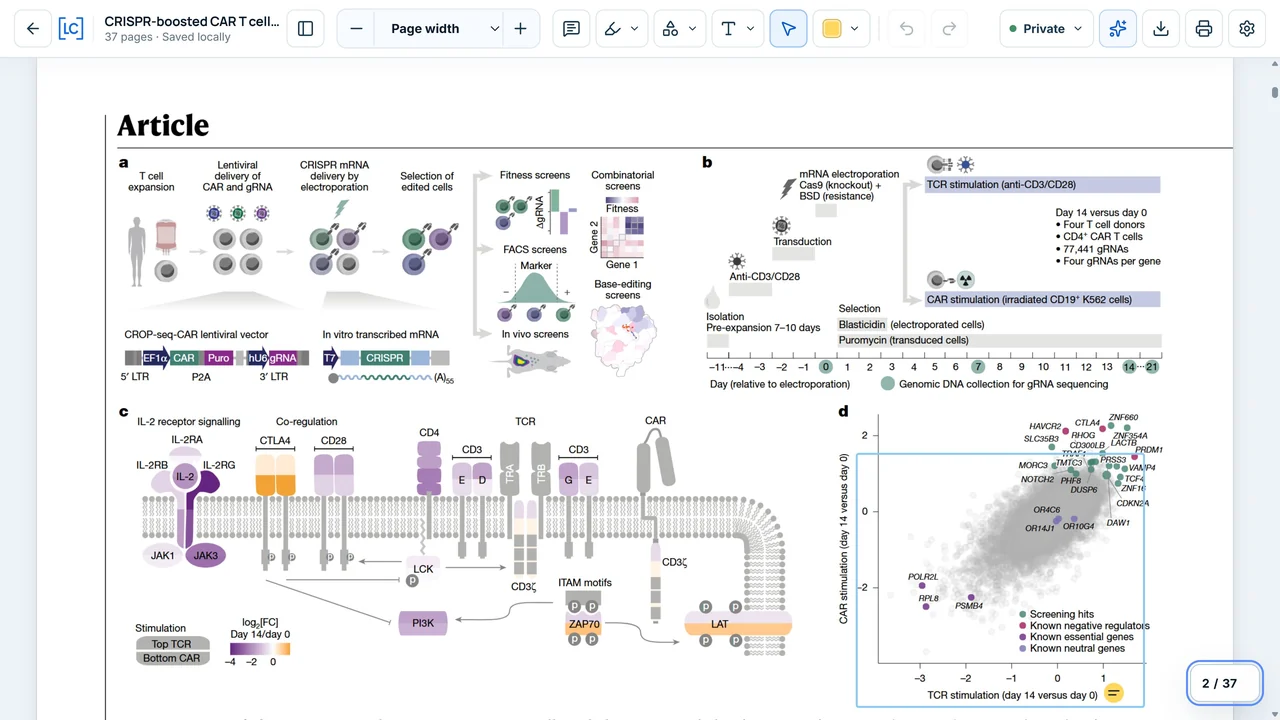
Task: Zoom in with the plus button
Action: point(520,29)
